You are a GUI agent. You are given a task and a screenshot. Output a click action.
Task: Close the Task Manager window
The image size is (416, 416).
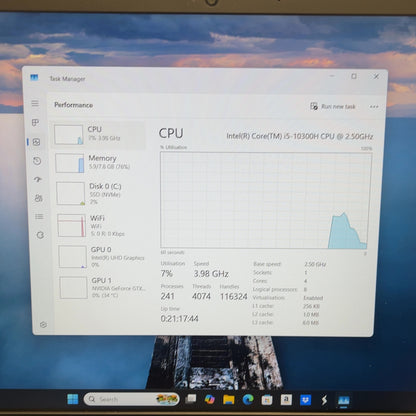[x=376, y=76]
